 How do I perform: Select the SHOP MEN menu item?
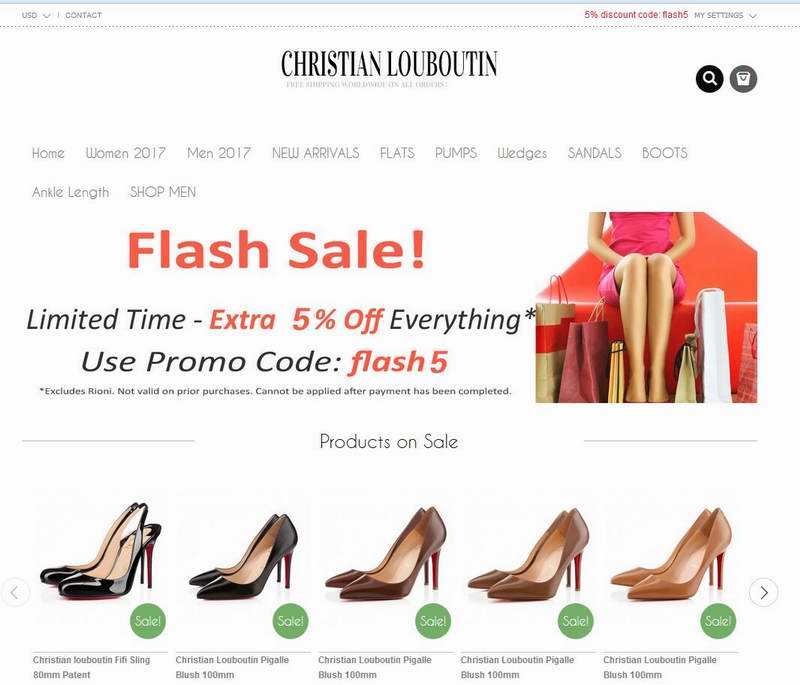(x=163, y=192)
